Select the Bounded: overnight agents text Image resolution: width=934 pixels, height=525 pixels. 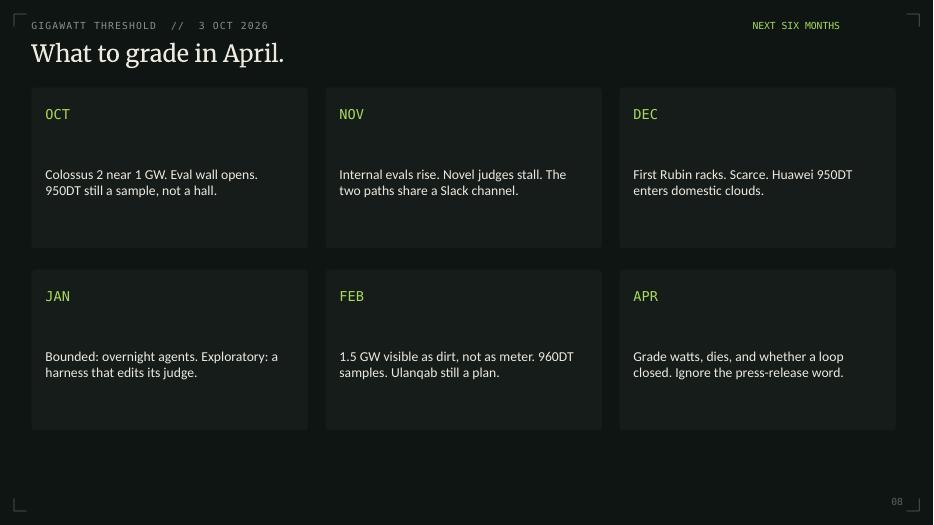coord(161,364)
